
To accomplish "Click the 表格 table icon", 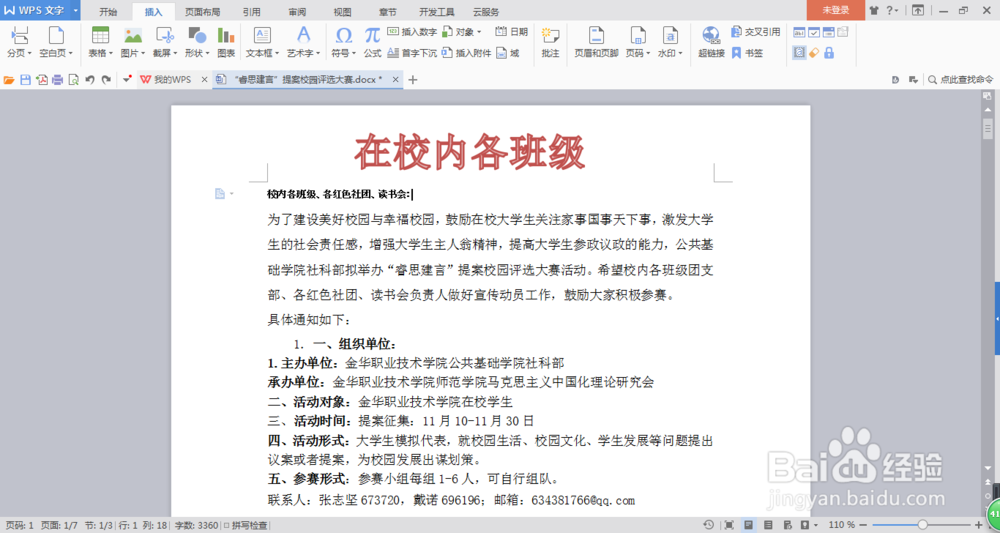I will click(100, 35).
